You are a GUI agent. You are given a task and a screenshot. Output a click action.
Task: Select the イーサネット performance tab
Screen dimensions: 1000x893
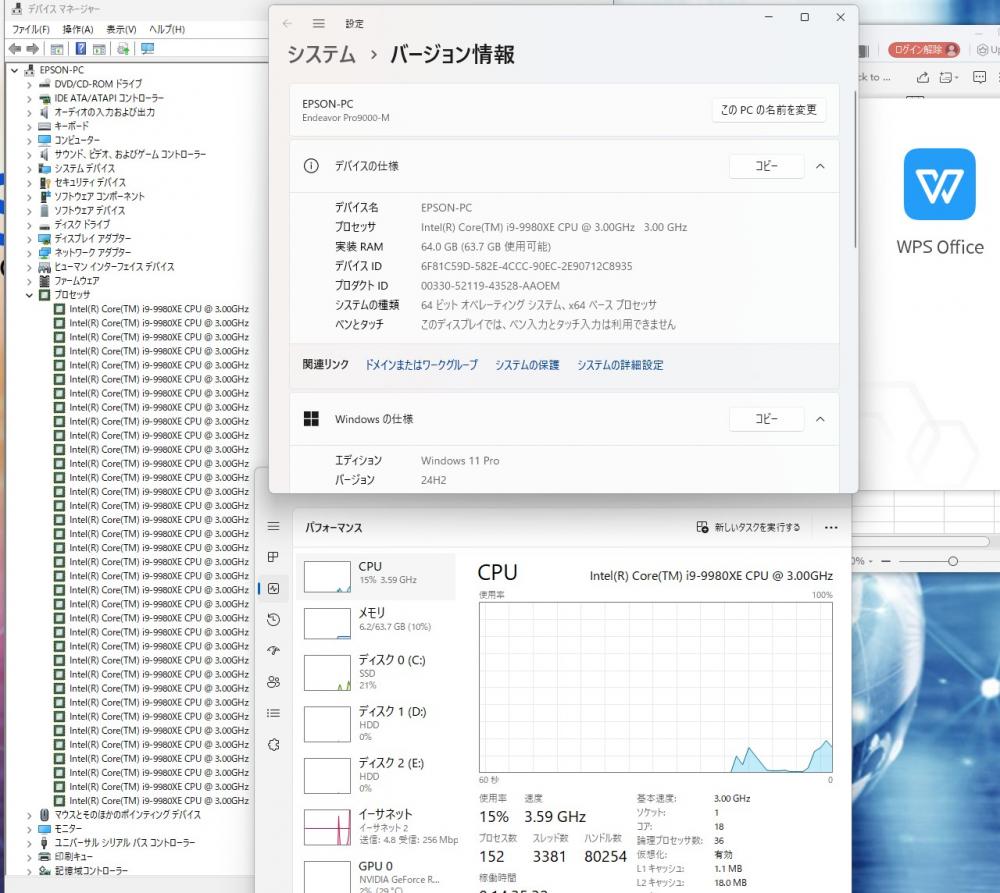pyautogui.click(x=376, y=827)
